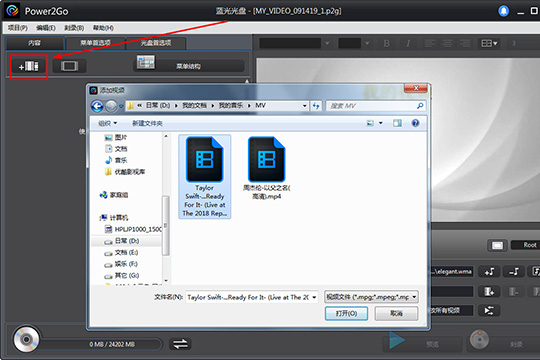Center align text in menu editor toolbar
Image resolution: width=540 pixels, height=360 pixels.
pos(447,43)
